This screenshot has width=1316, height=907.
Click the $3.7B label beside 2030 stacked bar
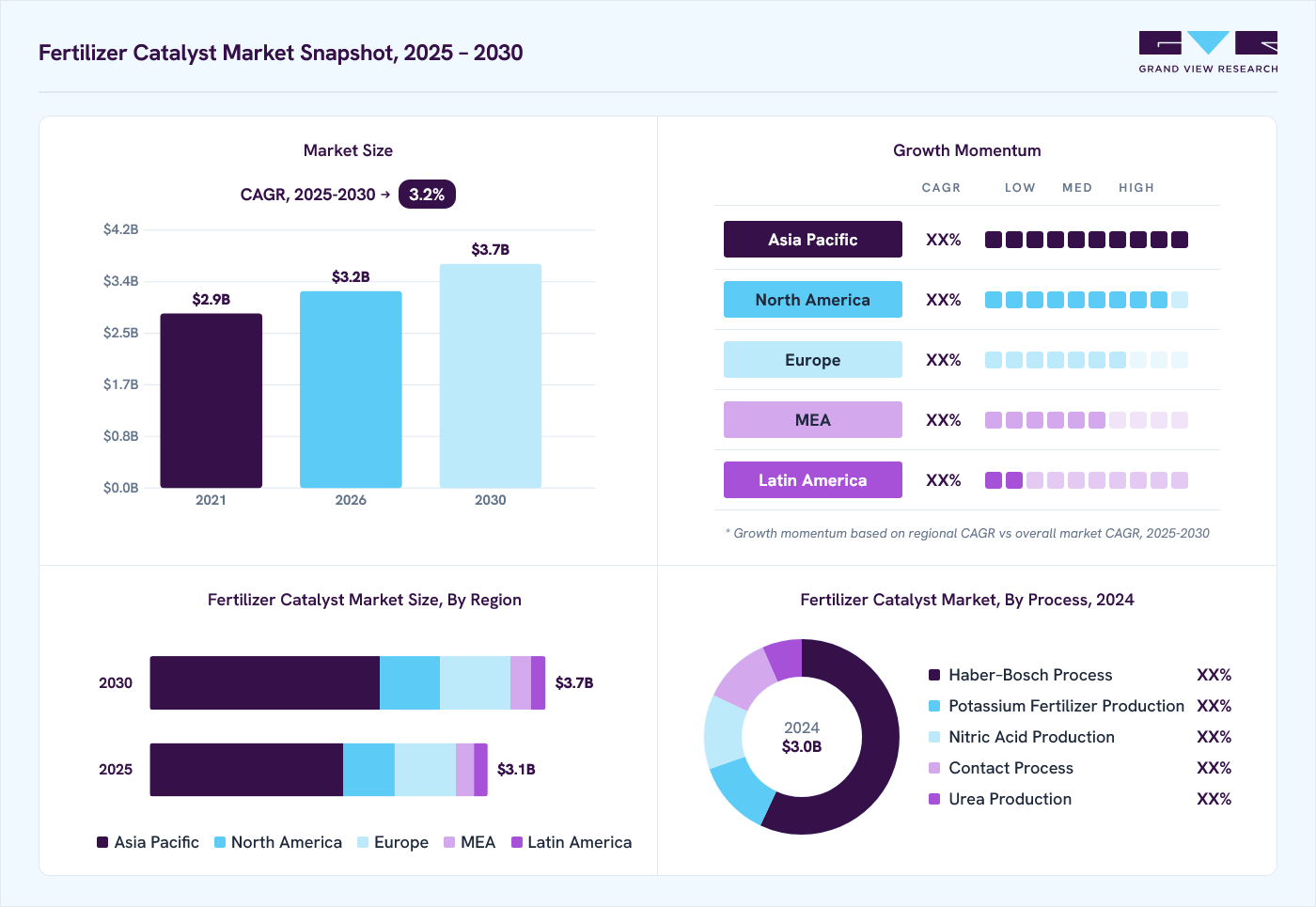pyautogui.click(x=574, y=683)
